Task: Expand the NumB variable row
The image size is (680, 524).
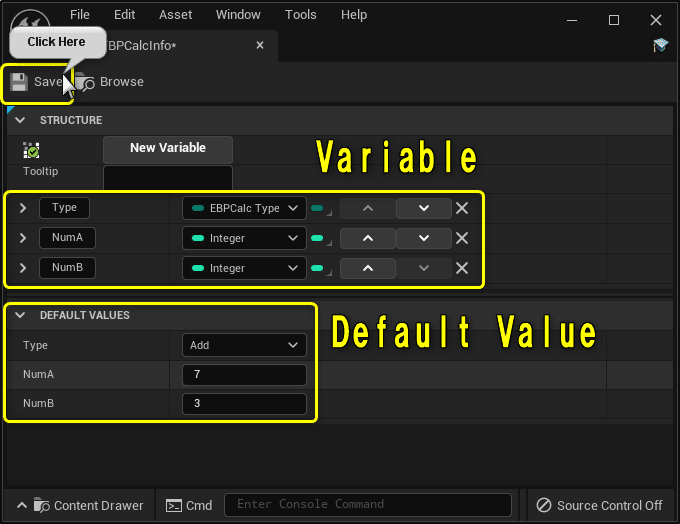Action: pos(23,268)
